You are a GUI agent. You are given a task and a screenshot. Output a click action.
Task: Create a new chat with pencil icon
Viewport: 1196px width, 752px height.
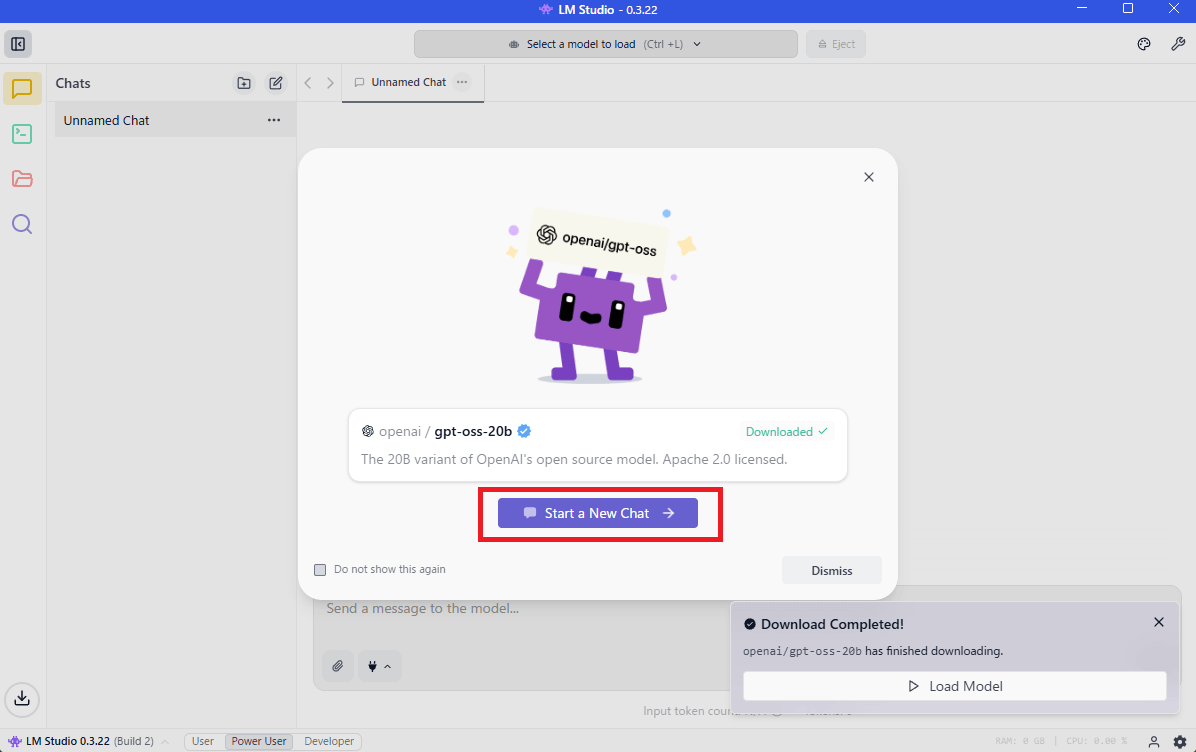(x=275, y=83)
